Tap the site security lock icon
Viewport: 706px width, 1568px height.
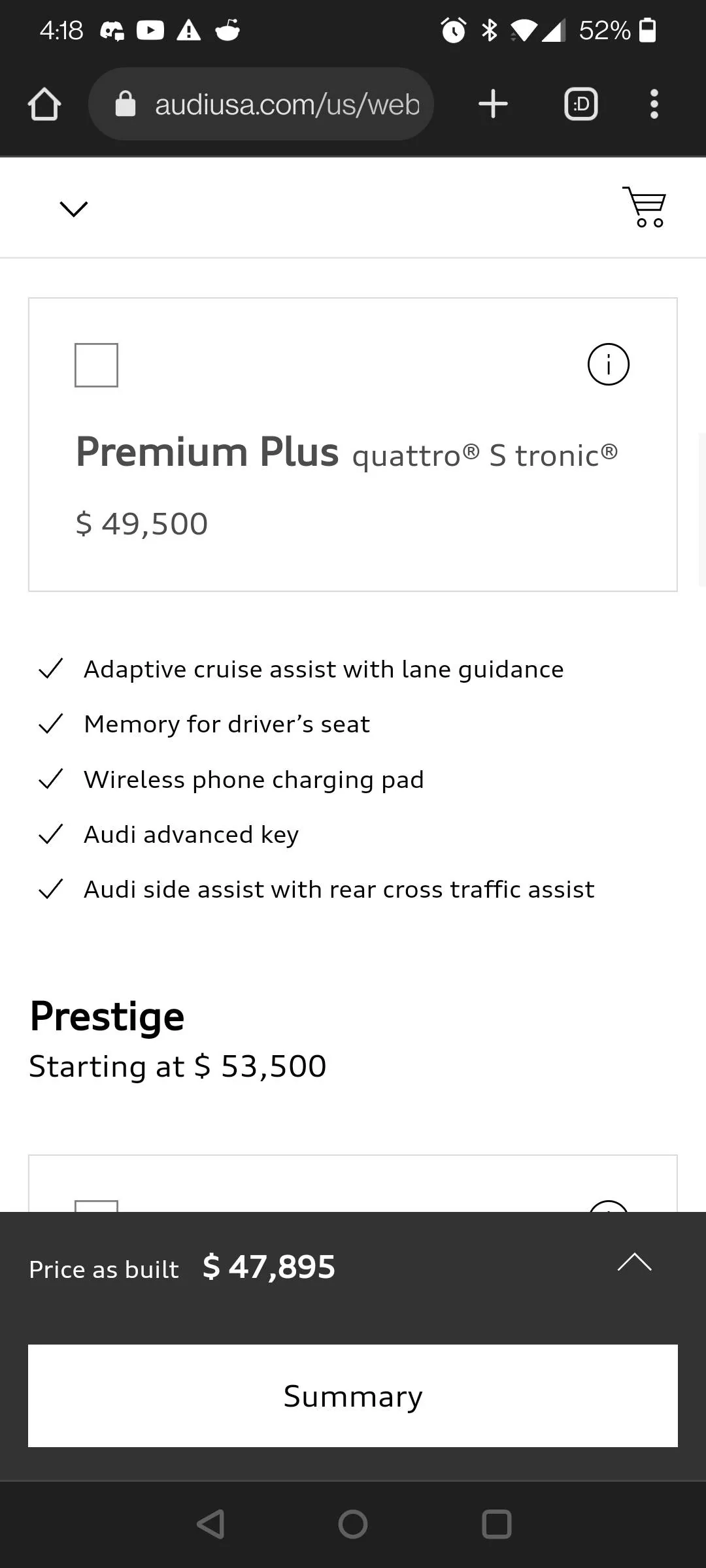(126, 105)
